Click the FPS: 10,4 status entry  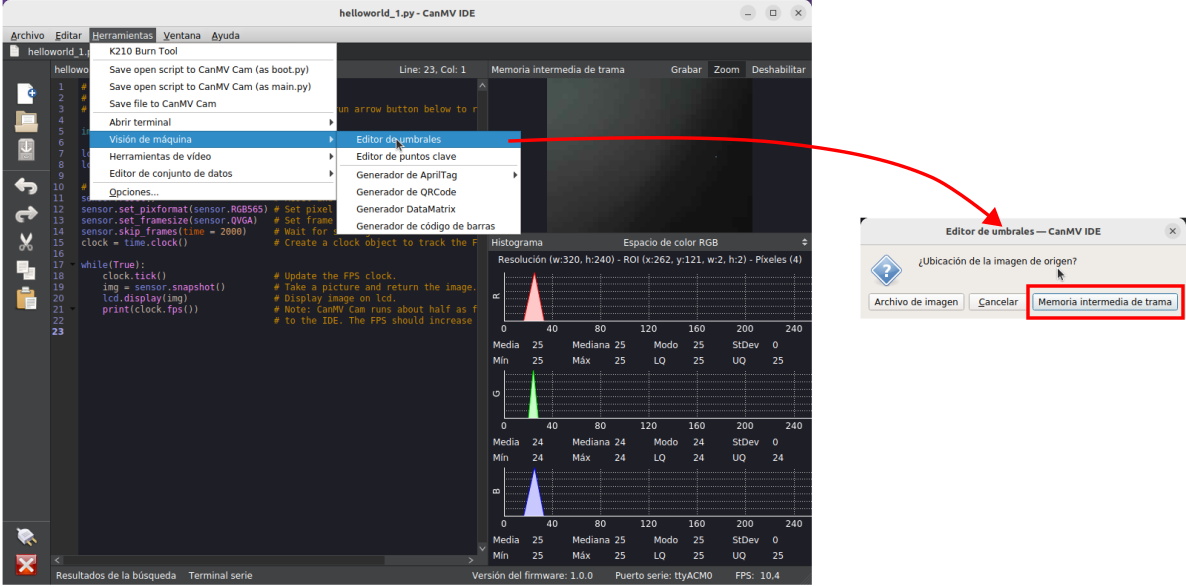pyautogui.click(x=758, y=576)
